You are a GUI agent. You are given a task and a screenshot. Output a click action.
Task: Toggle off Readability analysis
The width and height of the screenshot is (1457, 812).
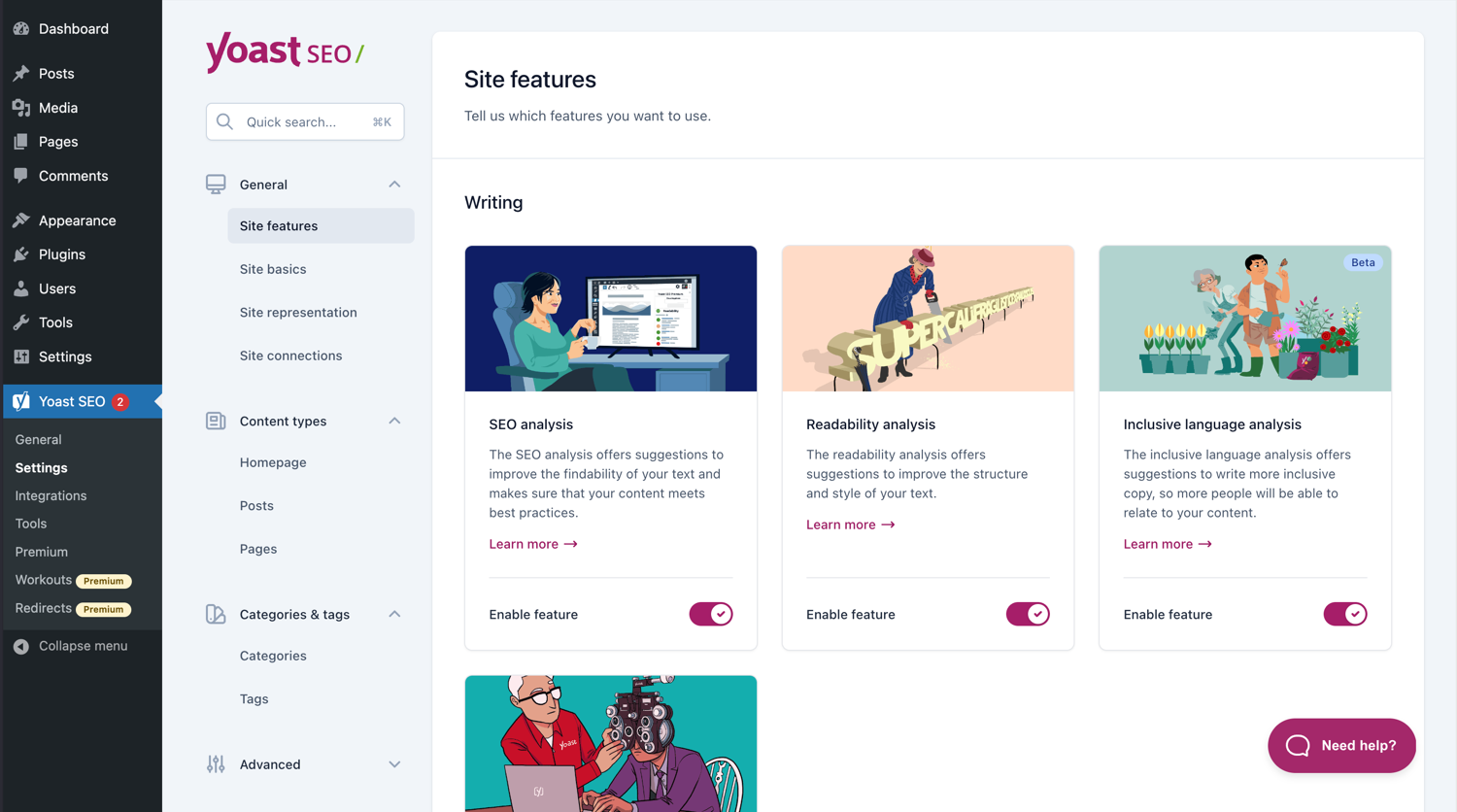[x=1028, y=614]
